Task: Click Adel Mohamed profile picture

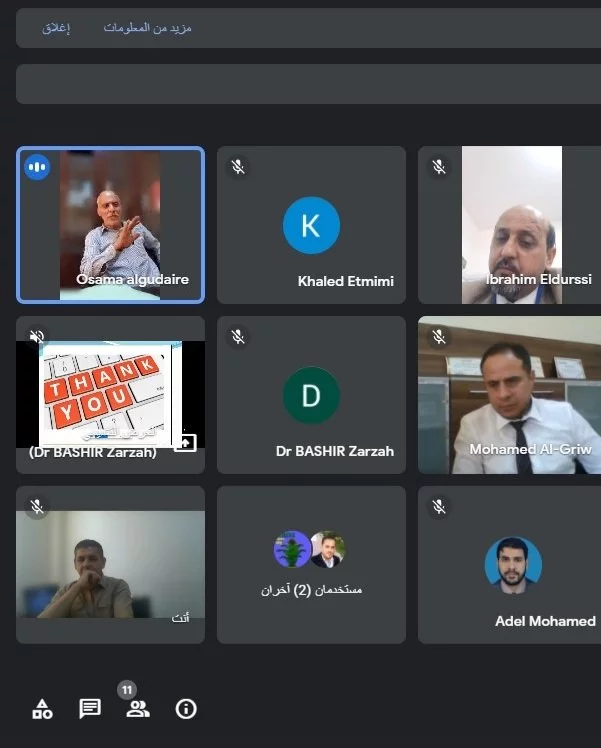Action: point(513,565)
